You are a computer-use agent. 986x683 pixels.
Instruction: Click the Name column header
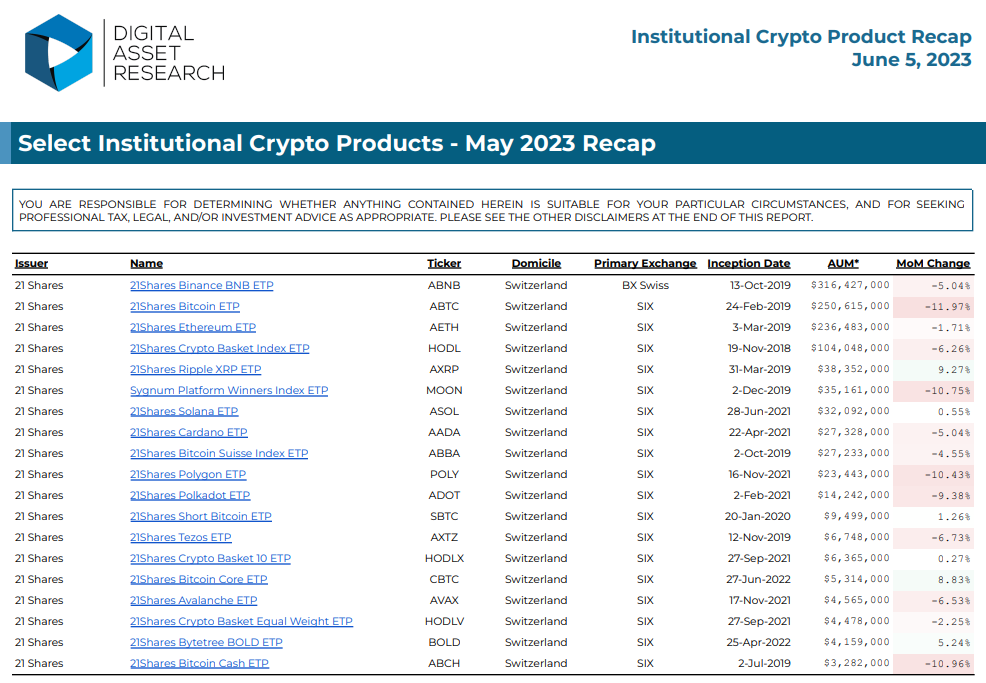(x=147, y=264)
